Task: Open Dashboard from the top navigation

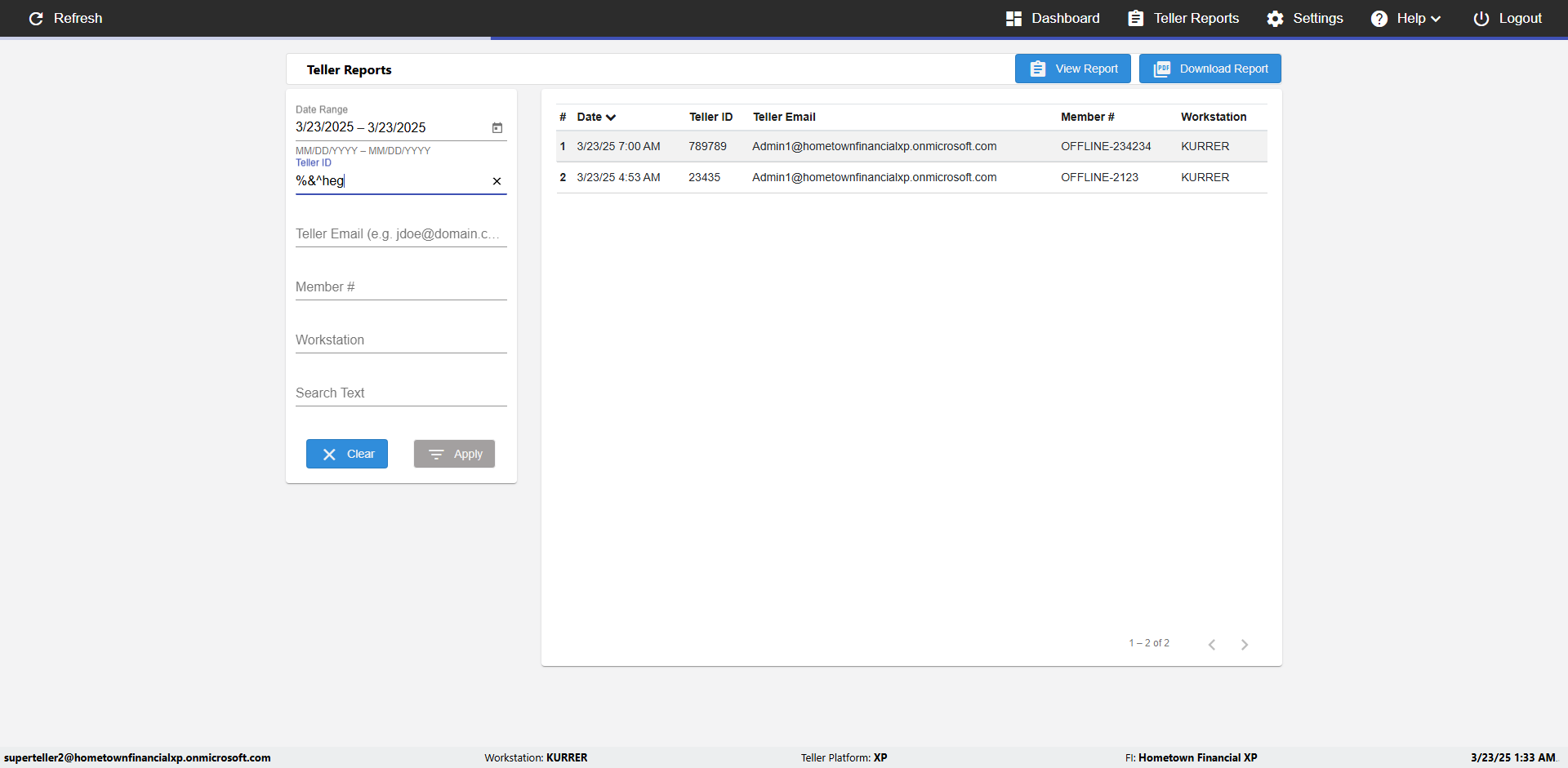Action: (1053, 18)
